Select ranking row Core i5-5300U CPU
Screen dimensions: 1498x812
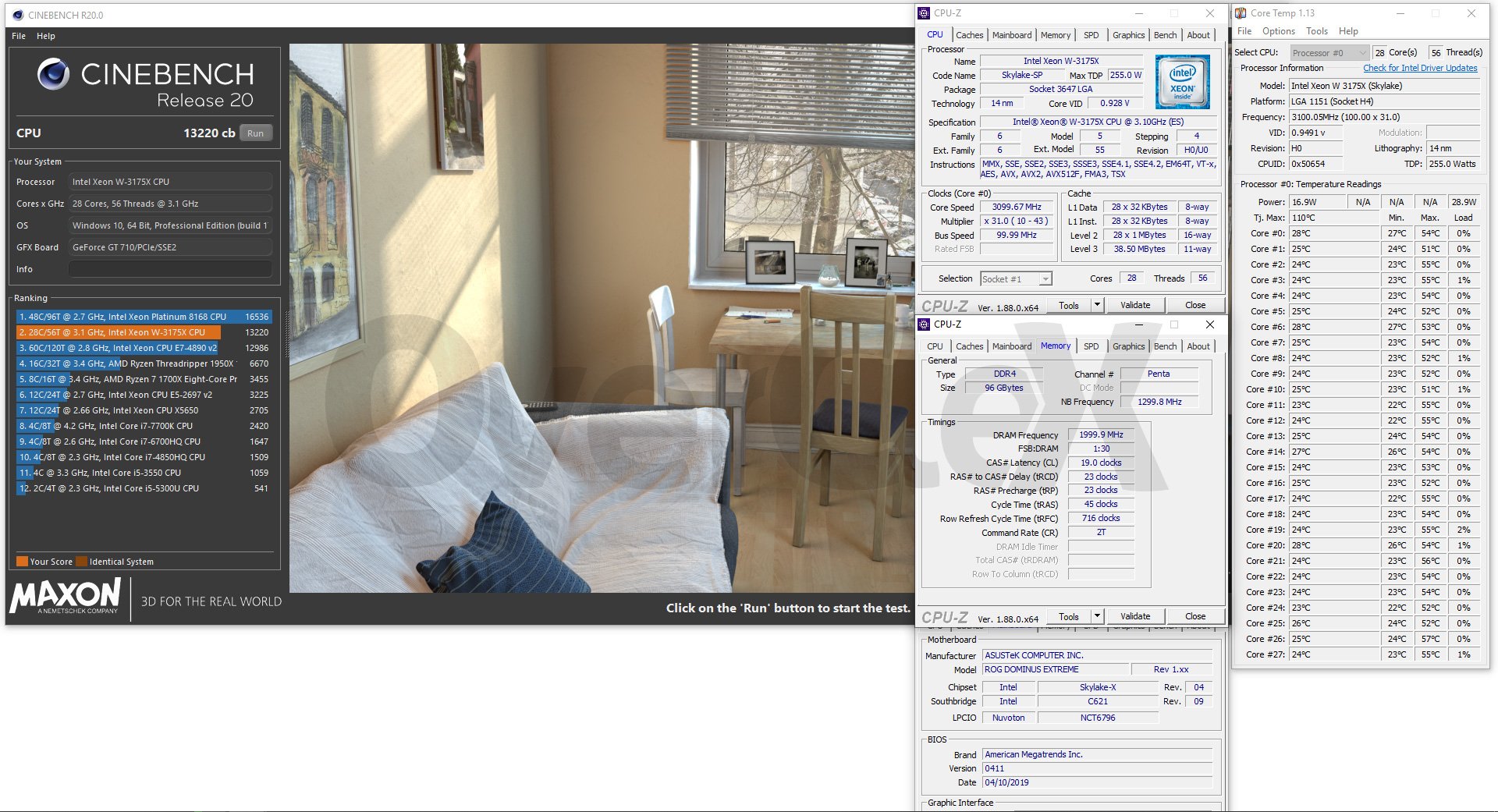(x=144, y=488)
